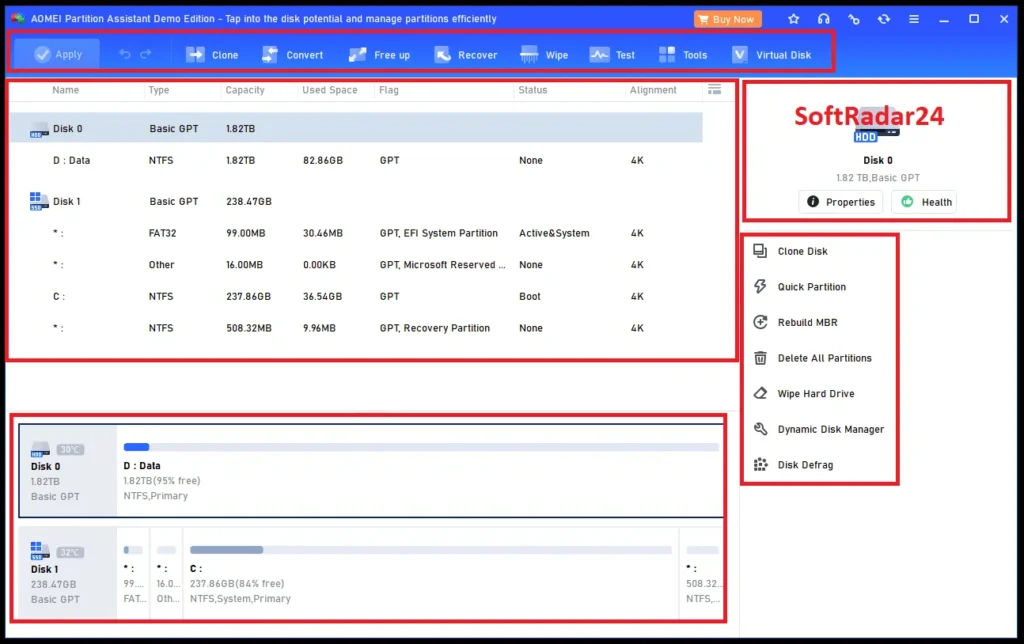This screenshot has width=1024, height=644.
Task: Select the C : partition row
Action: [356, 296]
